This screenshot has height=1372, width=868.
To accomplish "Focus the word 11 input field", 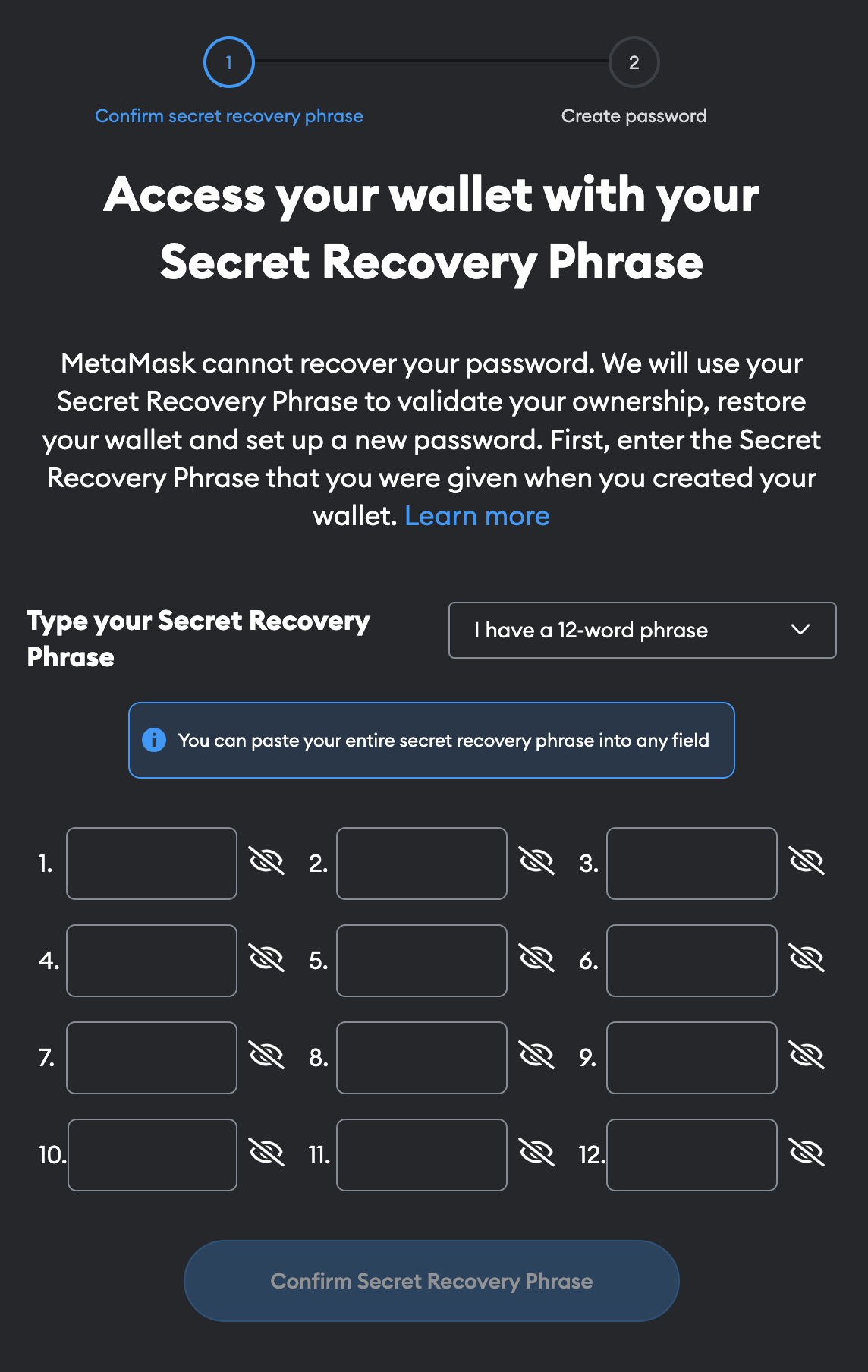I will (x=422, y=1155).
